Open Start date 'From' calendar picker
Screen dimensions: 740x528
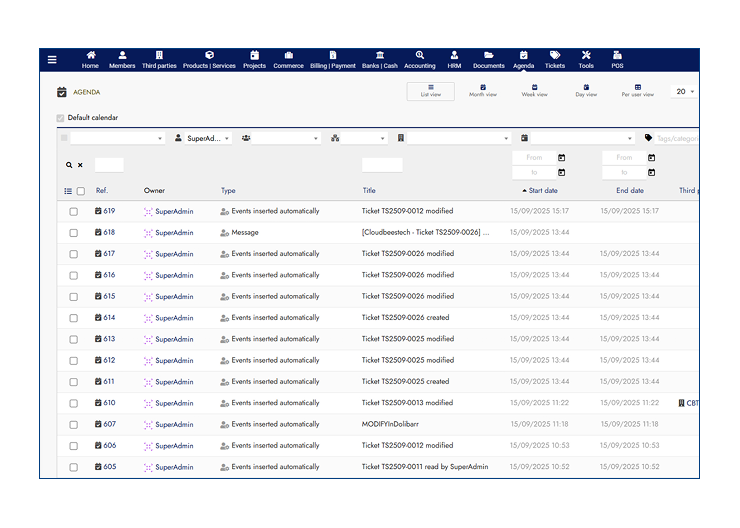[562, 158]
